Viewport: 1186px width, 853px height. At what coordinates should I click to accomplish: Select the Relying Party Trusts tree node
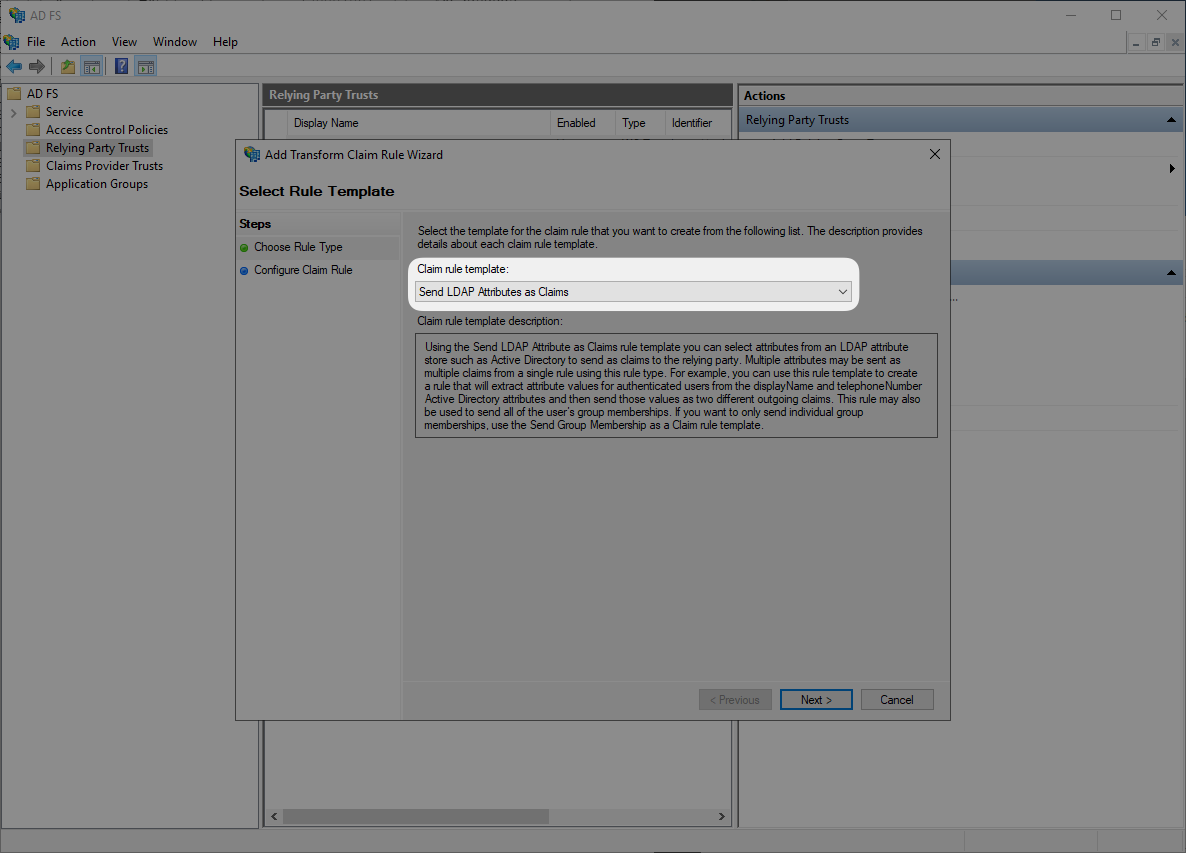pos(95,147)
